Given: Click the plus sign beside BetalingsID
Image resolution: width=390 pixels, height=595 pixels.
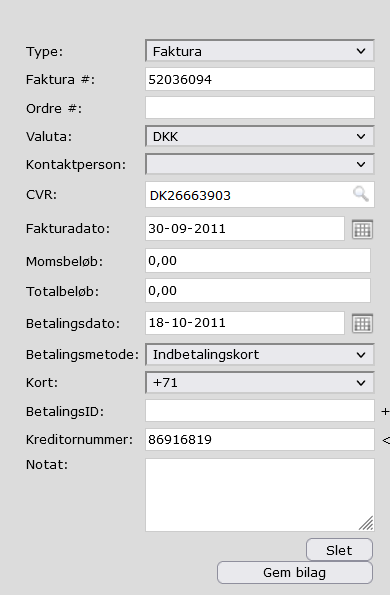Looking at the screenshot, I should (385, 411).
